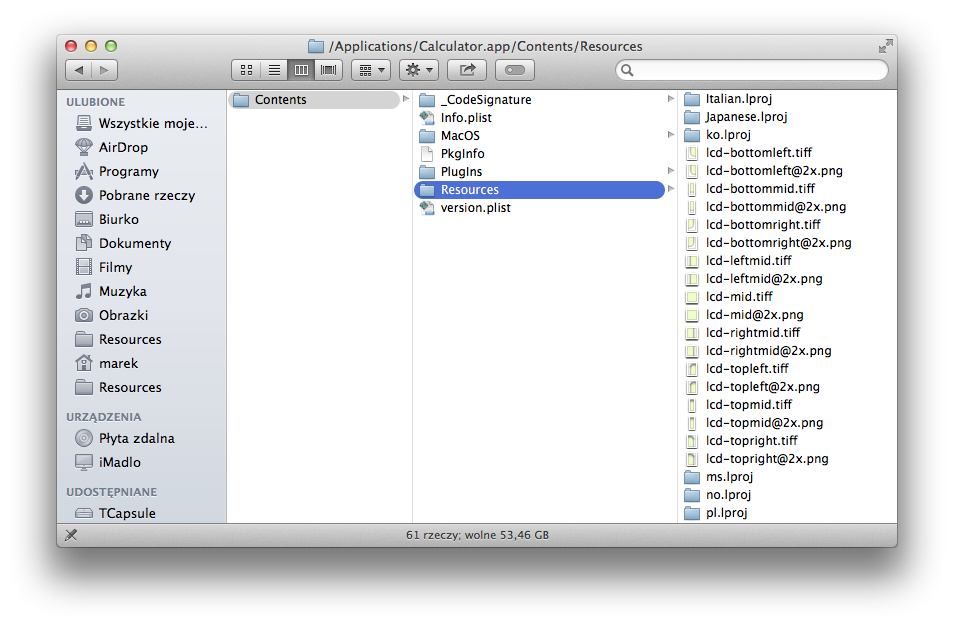Click the status bar icon at bottom left
This screenshot has height=626, width=954.
71,535
